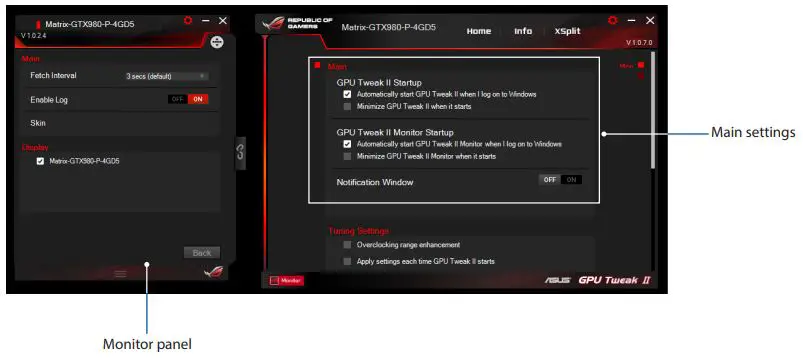This screenshot has width=806, height=360.
Task: Open settings gear in Monitor panel window
Action: click(x=188, y=21)
